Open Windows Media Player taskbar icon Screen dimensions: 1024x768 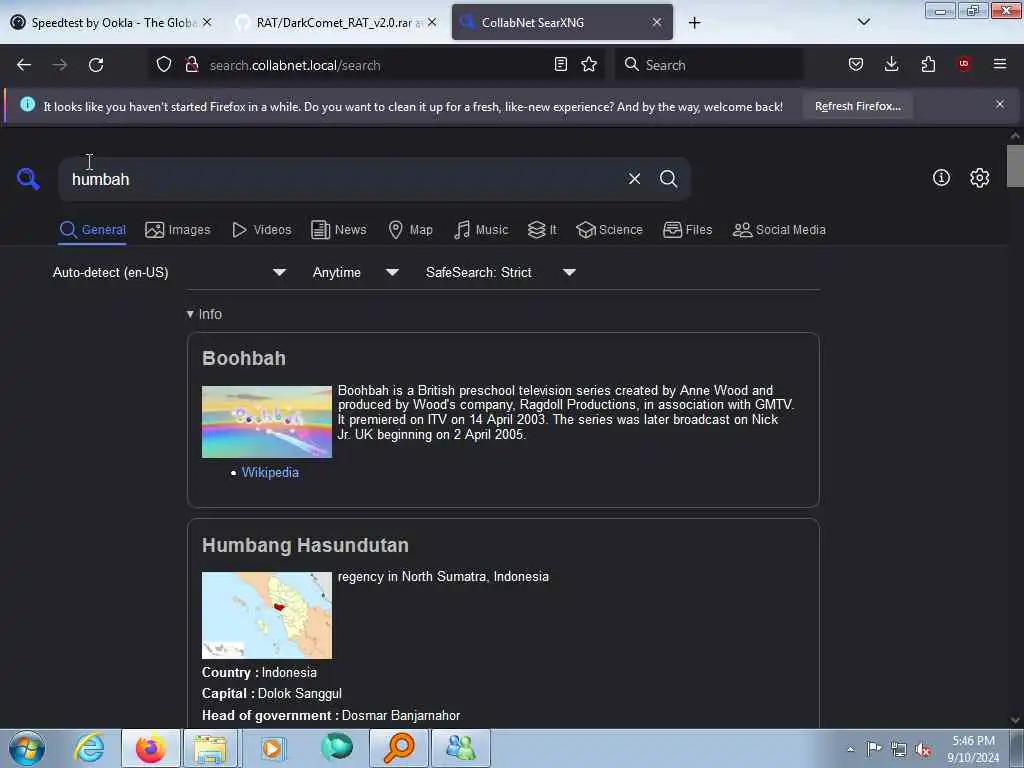coord(272,748)
